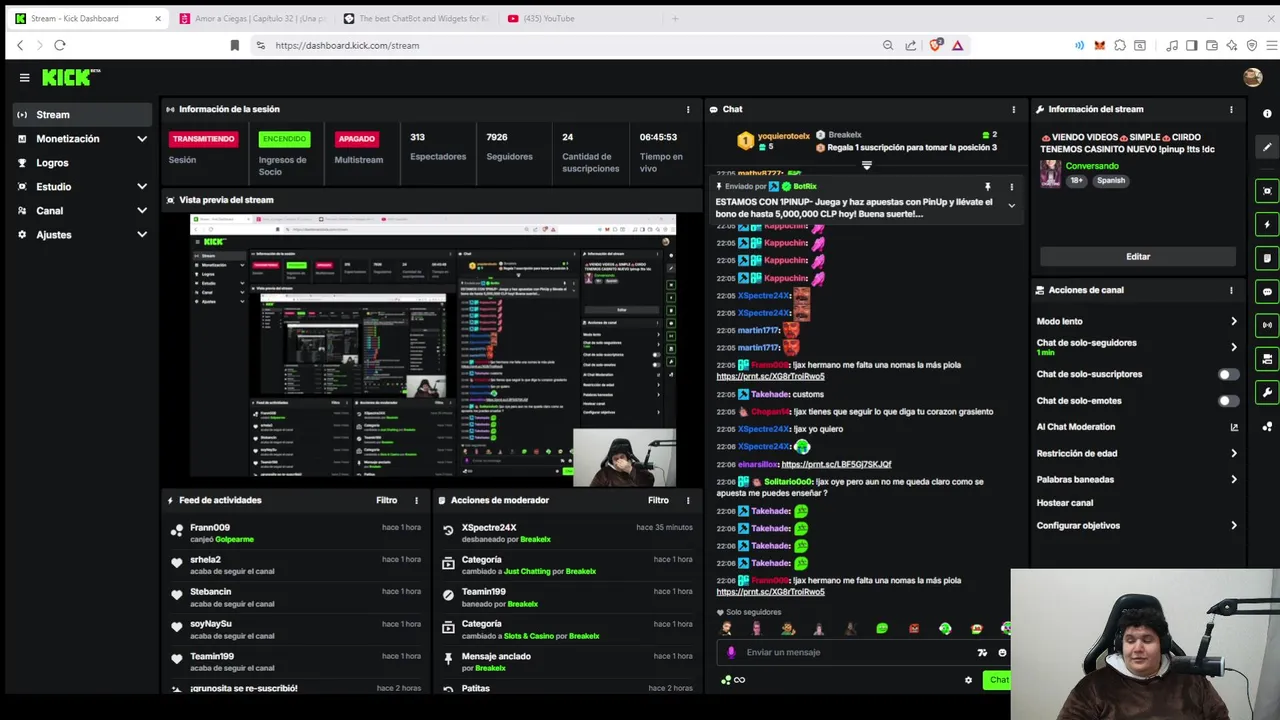Image resolution: width=1280 pixels, height=720 pixels.
Task: Click the chat bubble widget icon
Action: tap(1267, 292)
